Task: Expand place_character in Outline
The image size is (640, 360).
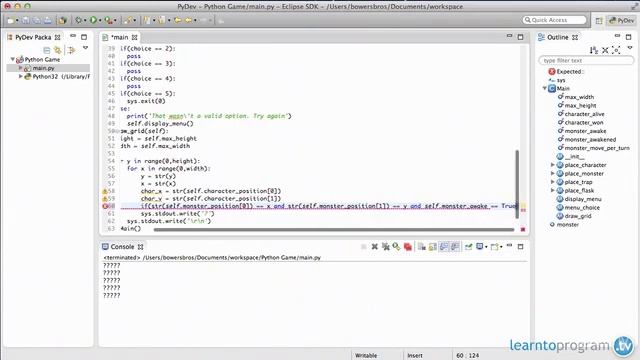Action: coord(553,165)
